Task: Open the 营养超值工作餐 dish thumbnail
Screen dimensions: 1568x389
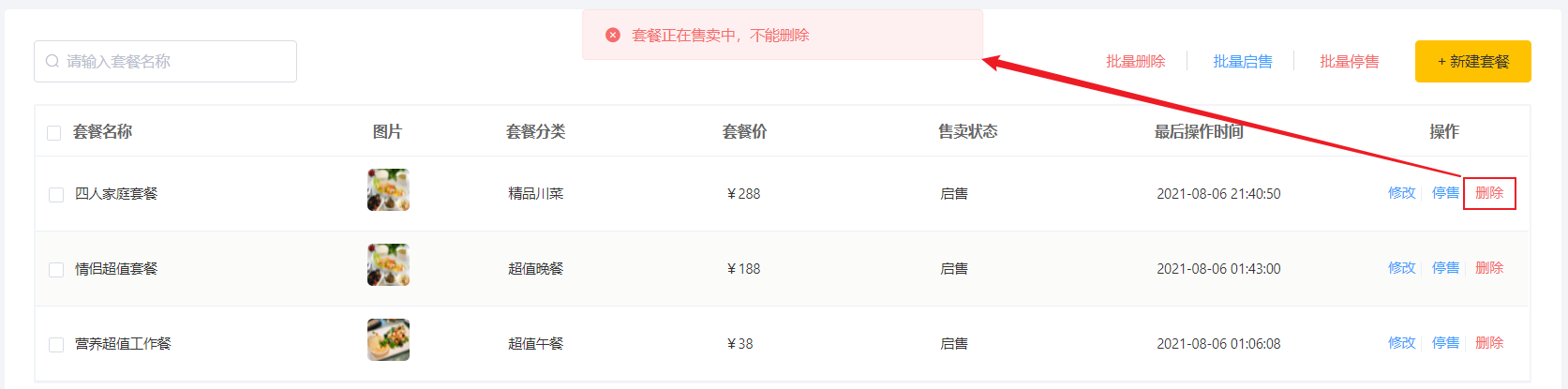Action: click(388, 339)
